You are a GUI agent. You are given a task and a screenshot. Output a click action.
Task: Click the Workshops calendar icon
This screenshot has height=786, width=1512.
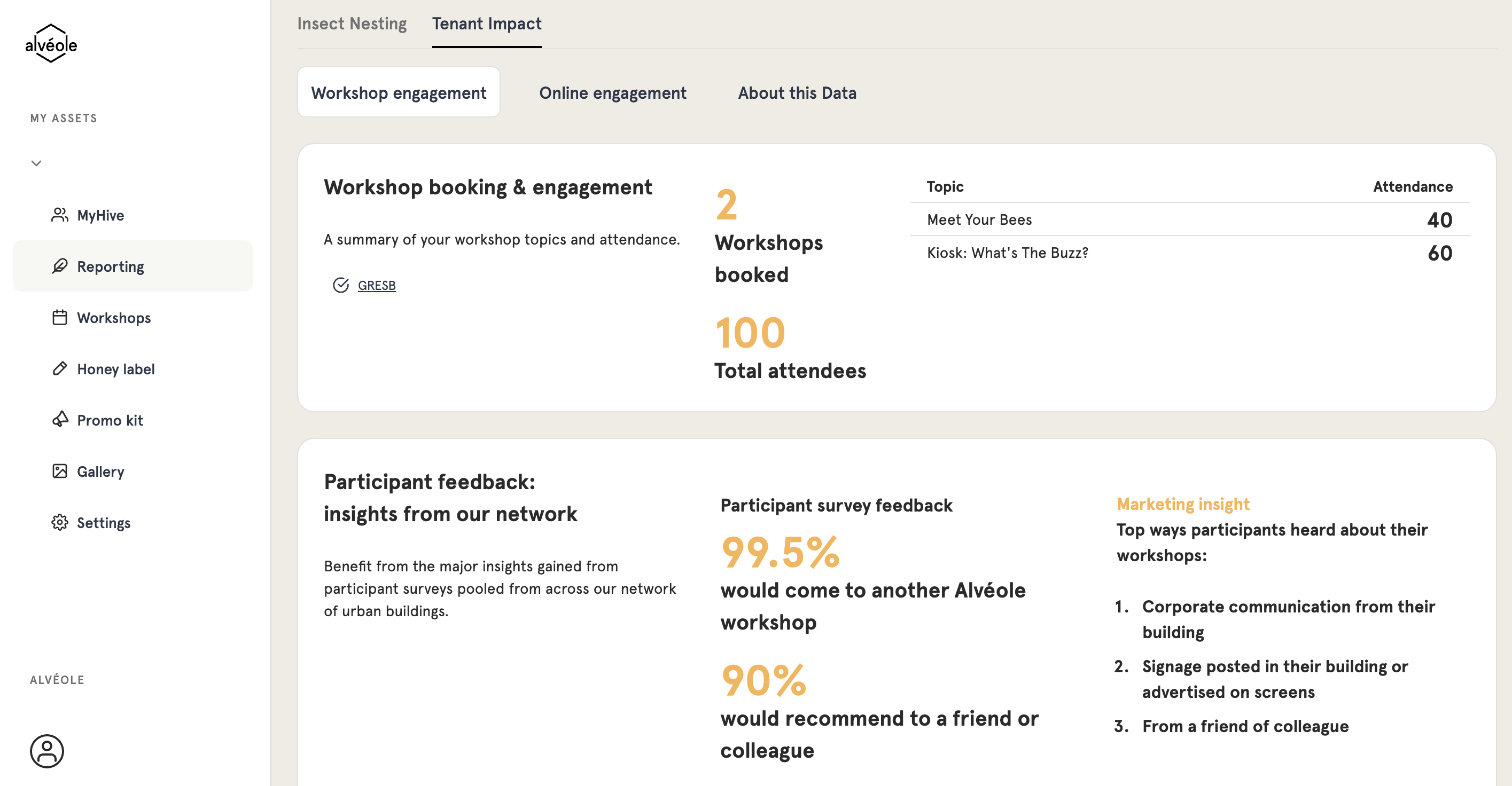pyautogui.click(x=59, y=317)
